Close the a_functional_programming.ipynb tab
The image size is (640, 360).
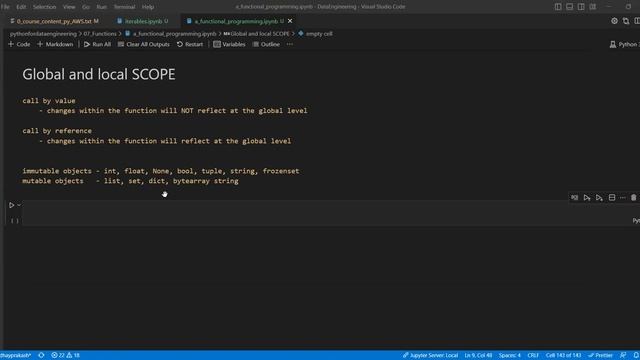pyautogui.click(x=290, y=21)
